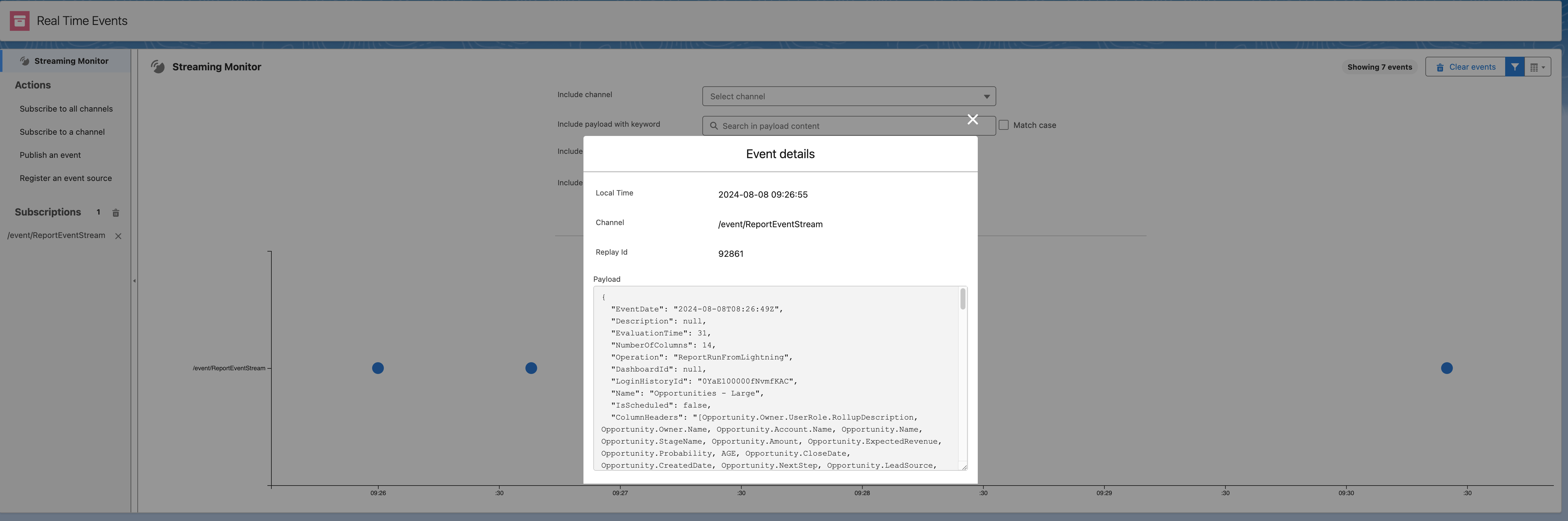
Task: Click Publish an event link
Action: click(x=50, y=155)
